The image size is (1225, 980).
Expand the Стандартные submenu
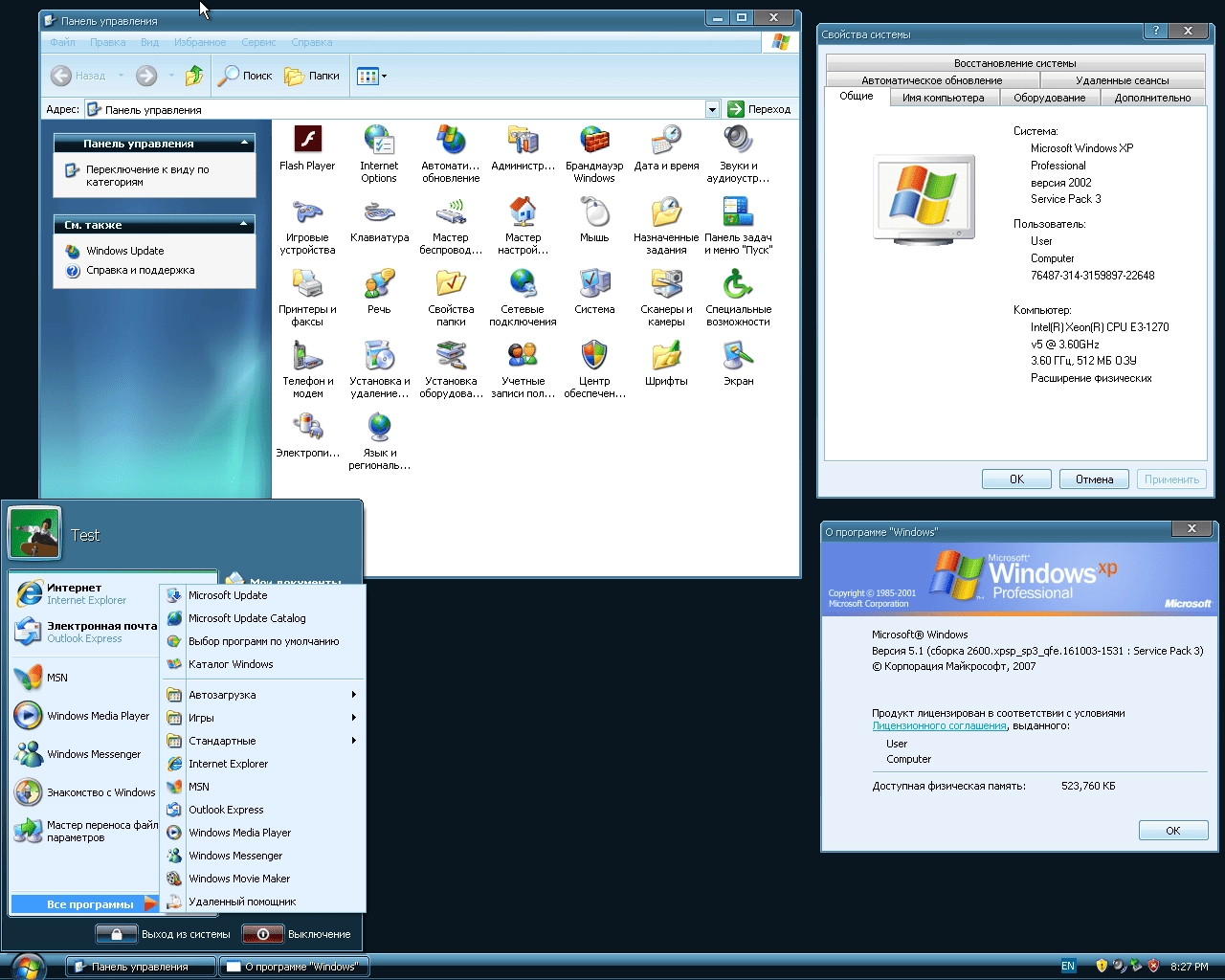263,741
